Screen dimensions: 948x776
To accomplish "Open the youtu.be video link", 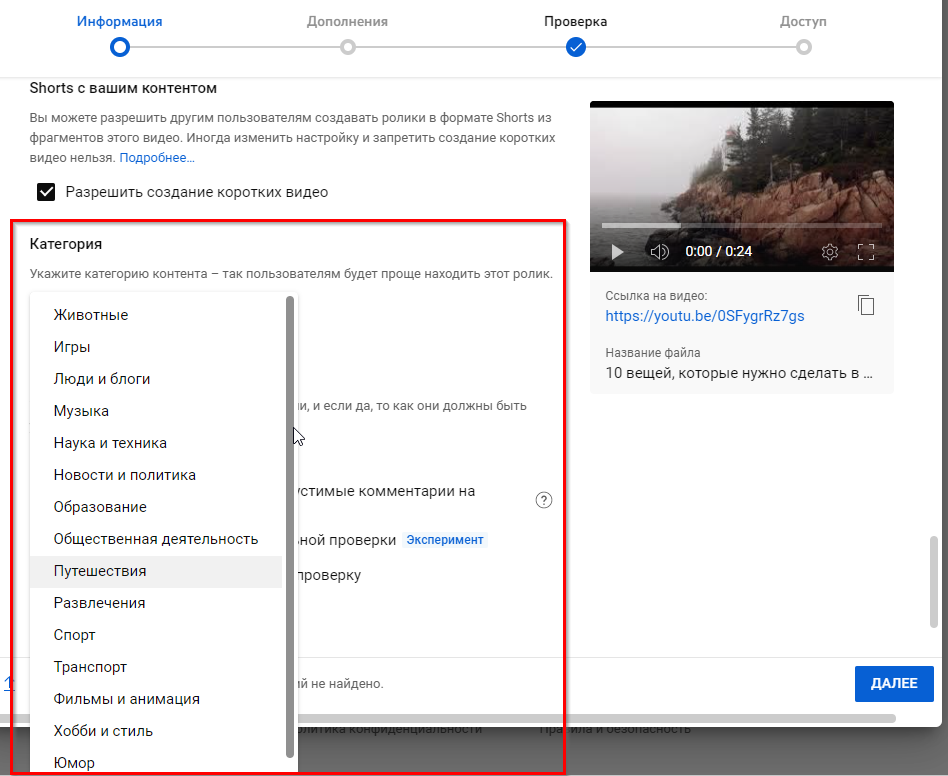I will pos(704,316).
